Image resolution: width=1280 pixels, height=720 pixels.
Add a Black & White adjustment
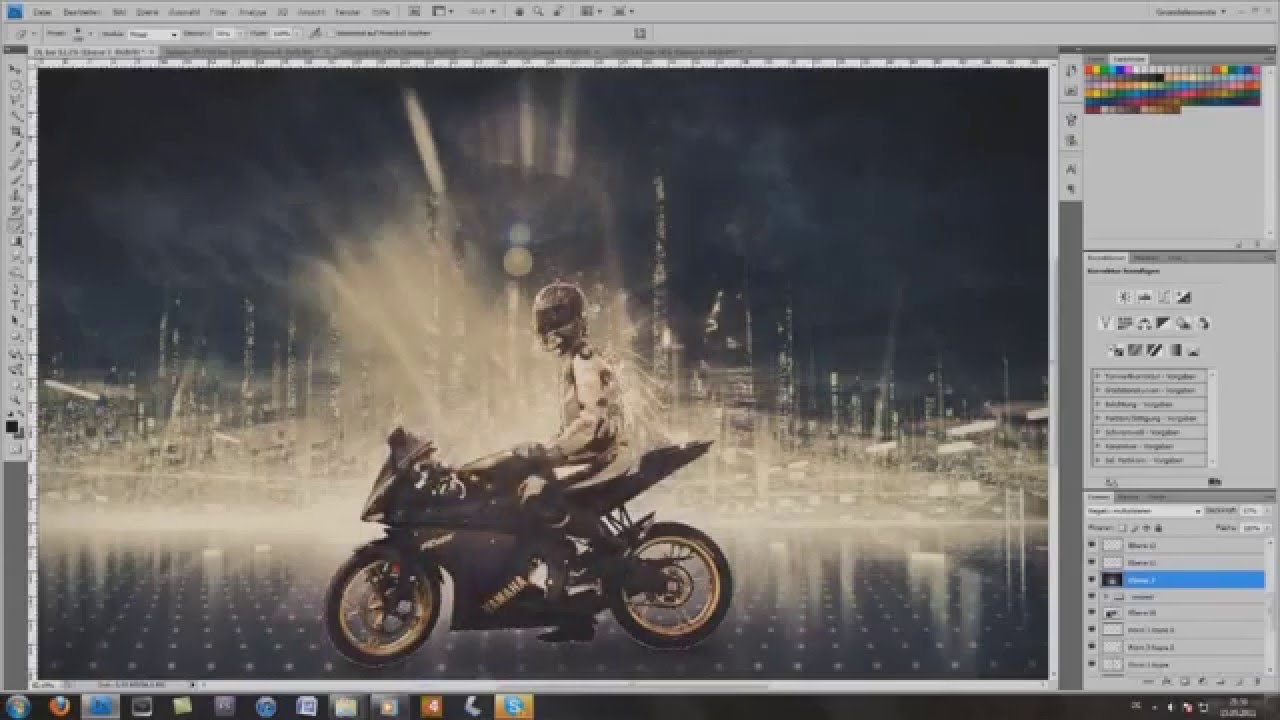pyautogui.click(x=1163, y=323)
